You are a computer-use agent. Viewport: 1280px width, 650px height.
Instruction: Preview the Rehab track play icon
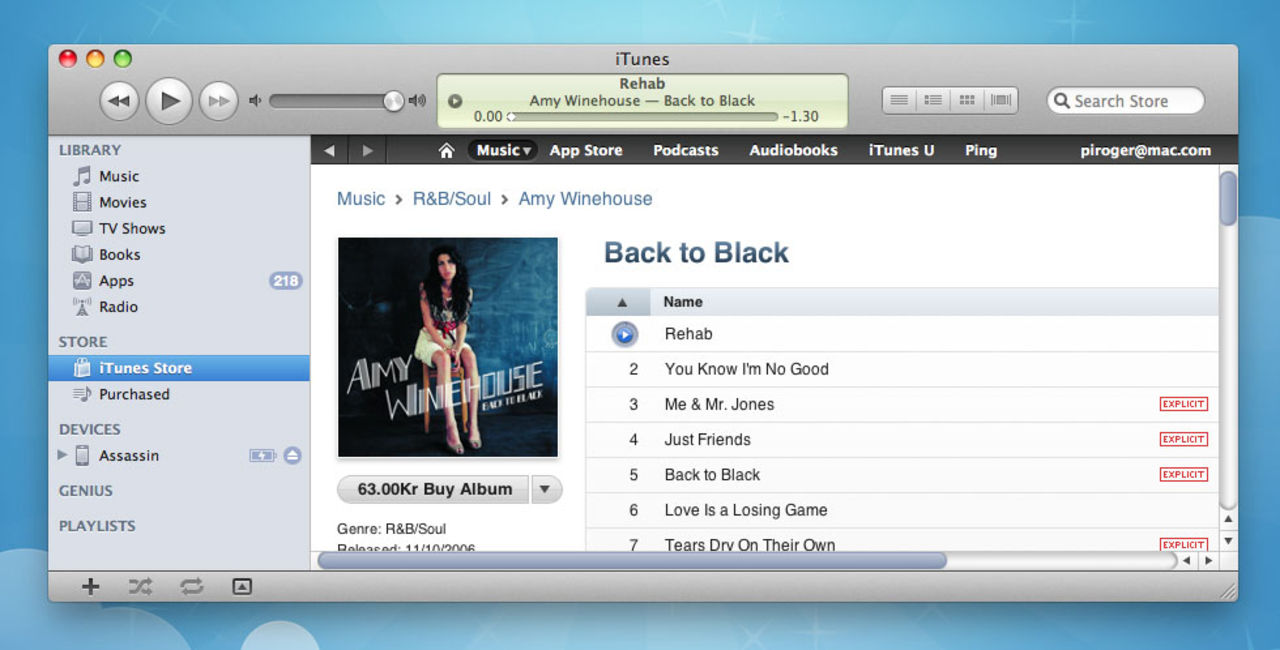tap(624, 334)
